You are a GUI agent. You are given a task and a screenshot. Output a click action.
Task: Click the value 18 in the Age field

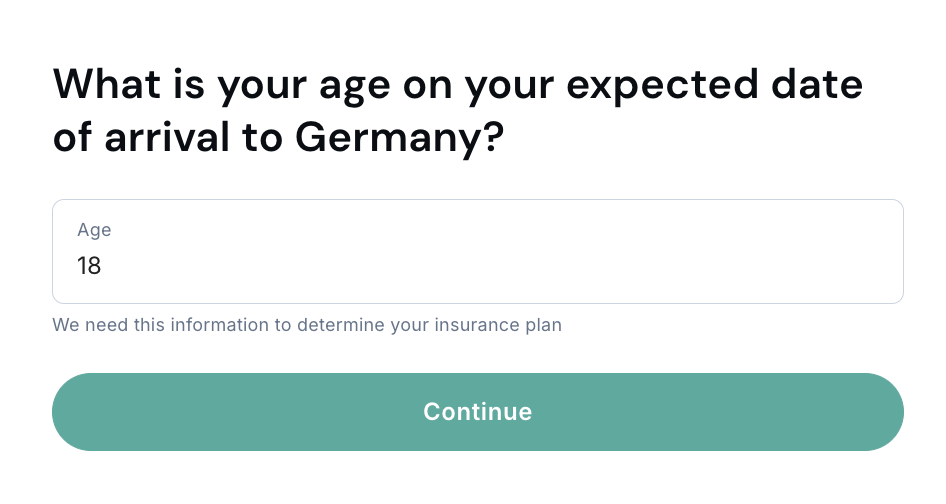click(89, 267)
